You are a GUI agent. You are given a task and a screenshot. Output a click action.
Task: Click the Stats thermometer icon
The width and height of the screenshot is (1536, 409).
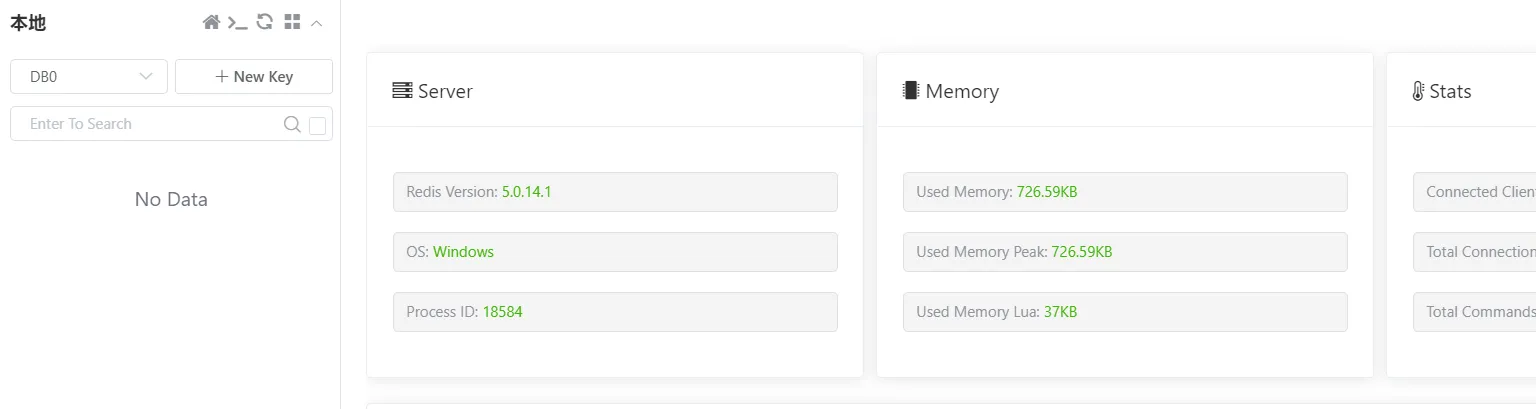[1417, 91]
